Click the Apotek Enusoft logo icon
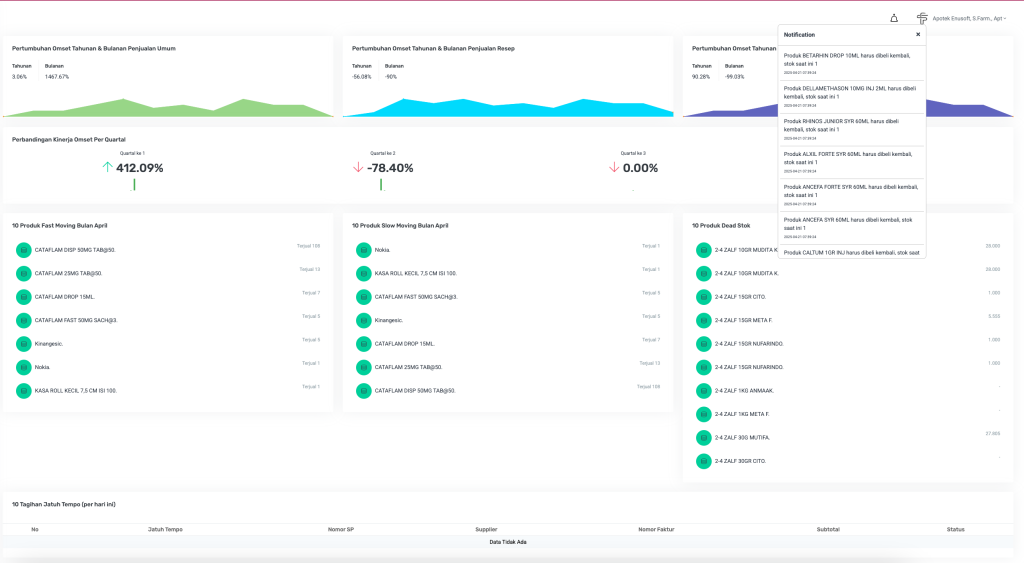Screen dimensions: 1024x563 pos(922,18)
